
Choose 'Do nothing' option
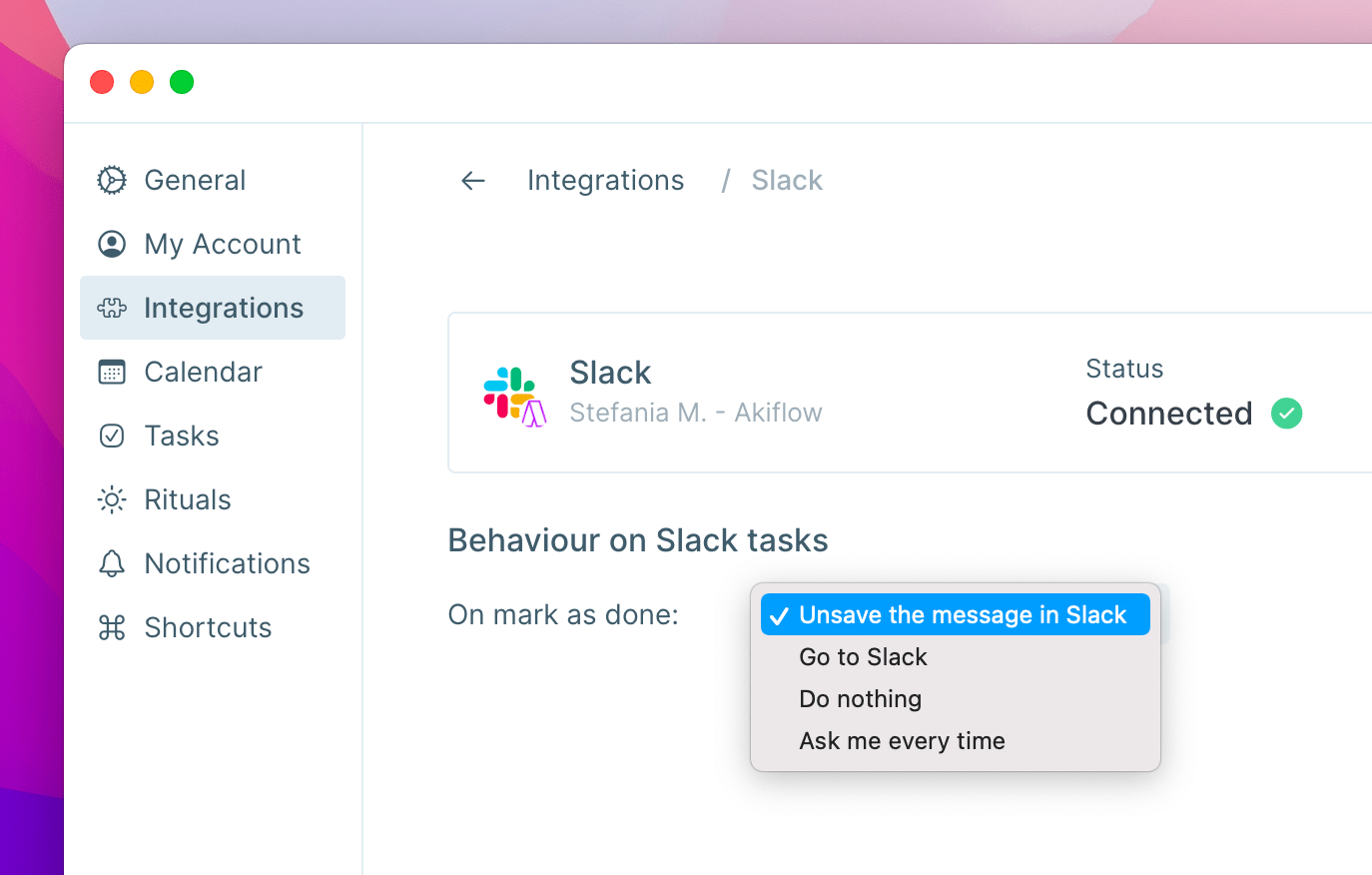click(x=956, y=698)
